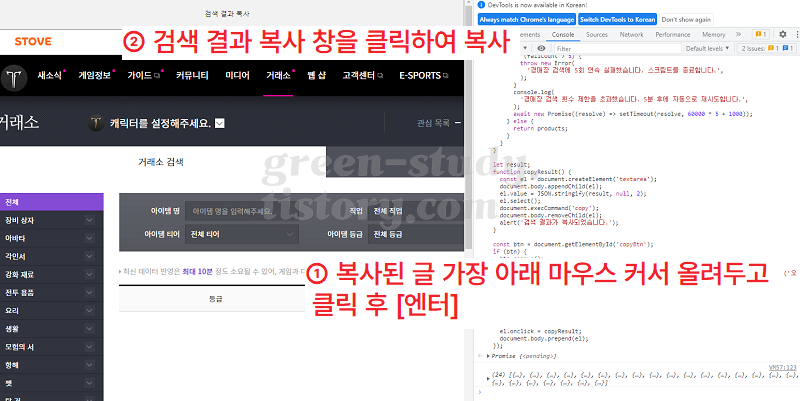Open the 2 Issues indicator
The height and width of the screenshot is (401, 800).
click(767, 48)
